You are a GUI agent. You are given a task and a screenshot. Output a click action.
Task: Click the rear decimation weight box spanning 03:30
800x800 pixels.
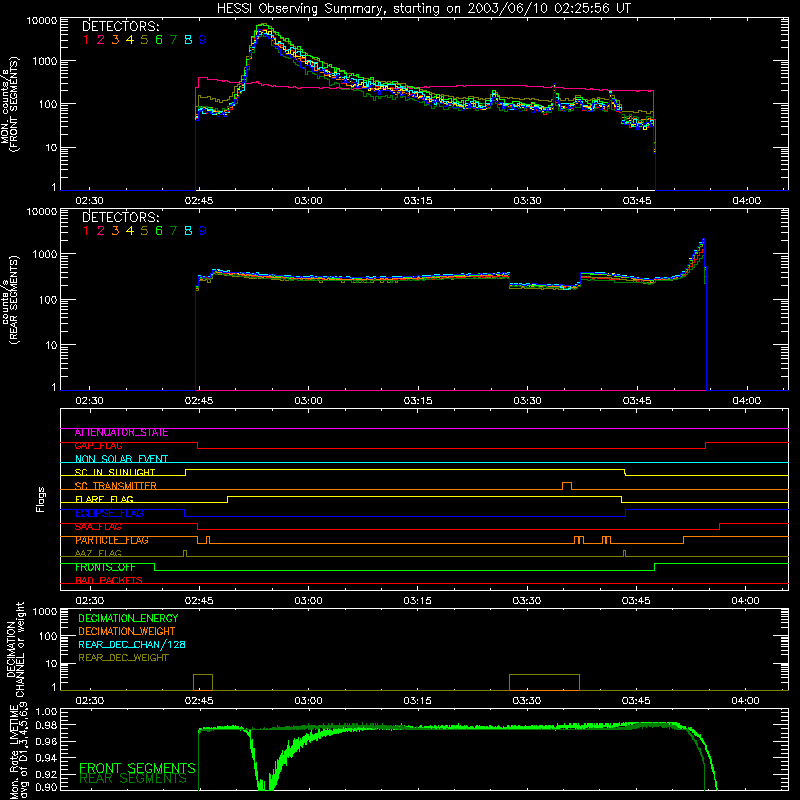coord(544,683)
